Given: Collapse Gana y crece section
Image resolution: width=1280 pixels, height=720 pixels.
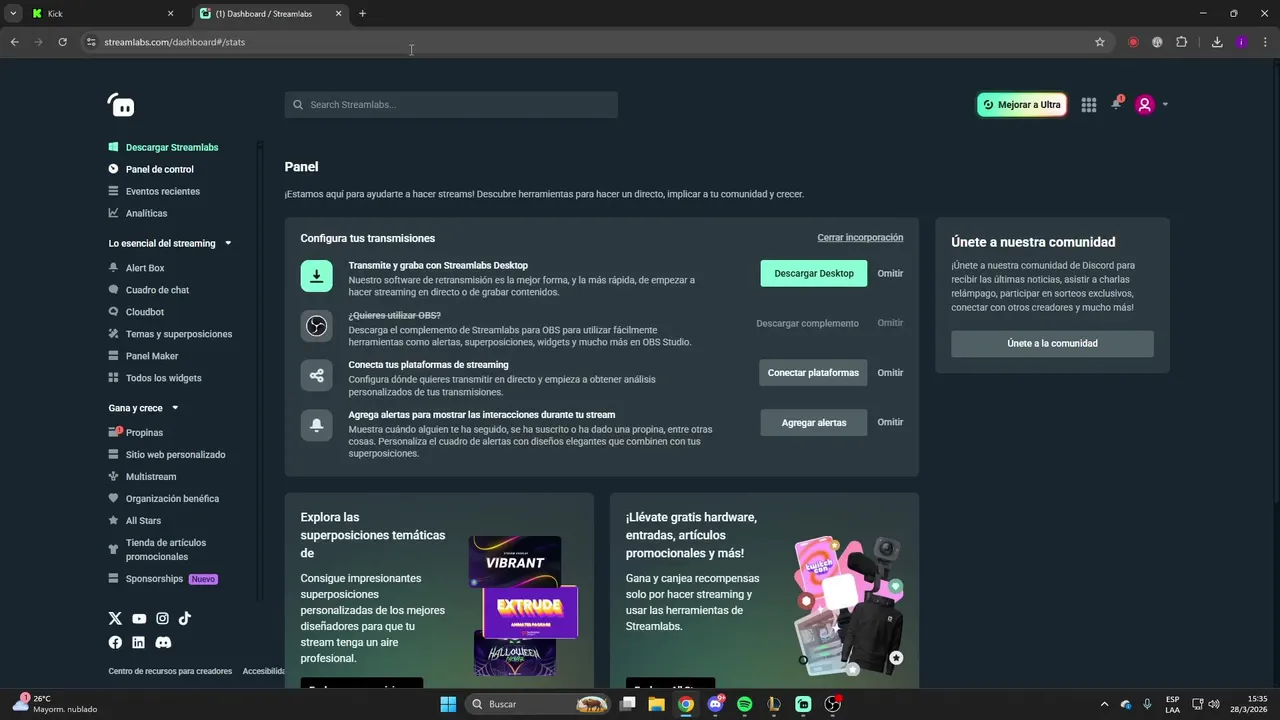Looking at the screenshot, I should 143,408.
